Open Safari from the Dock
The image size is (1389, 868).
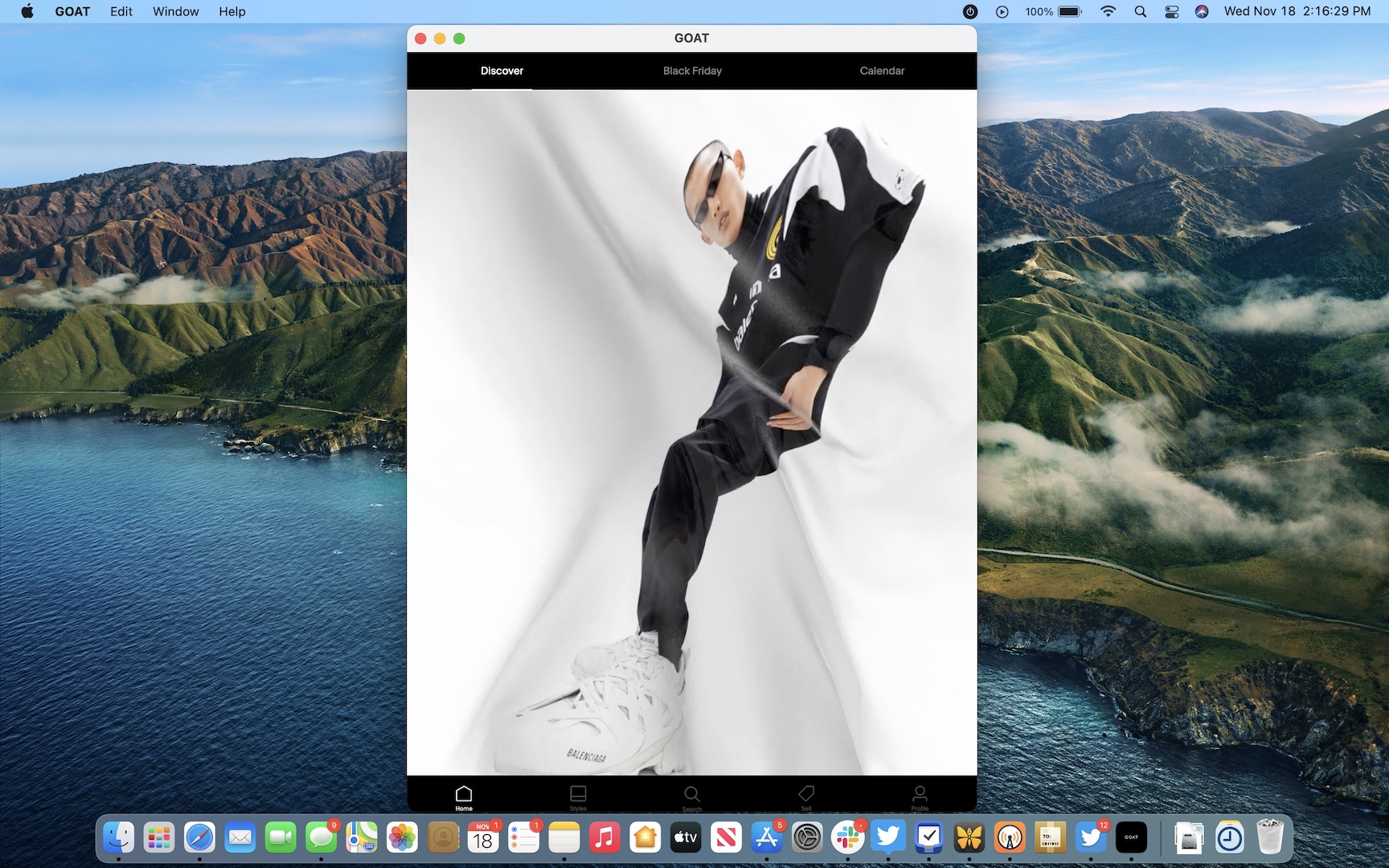point(199,838)
